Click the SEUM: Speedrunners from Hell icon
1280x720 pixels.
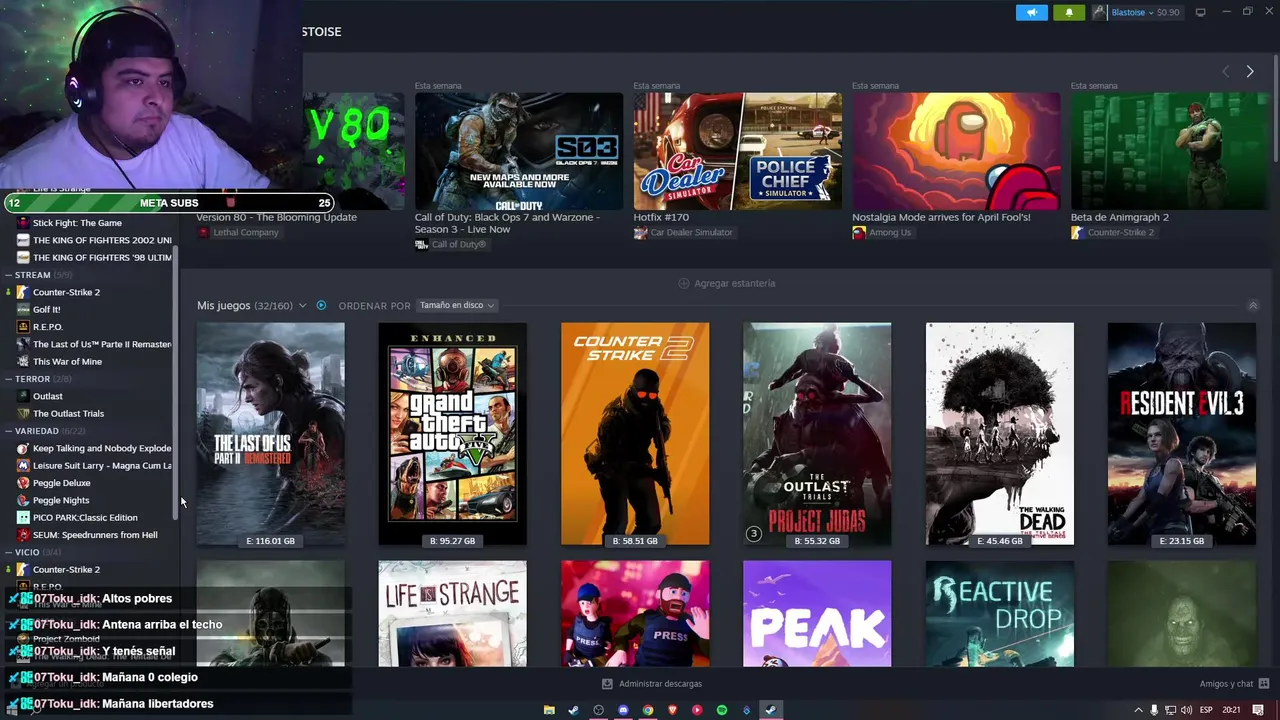click(24, 535)
